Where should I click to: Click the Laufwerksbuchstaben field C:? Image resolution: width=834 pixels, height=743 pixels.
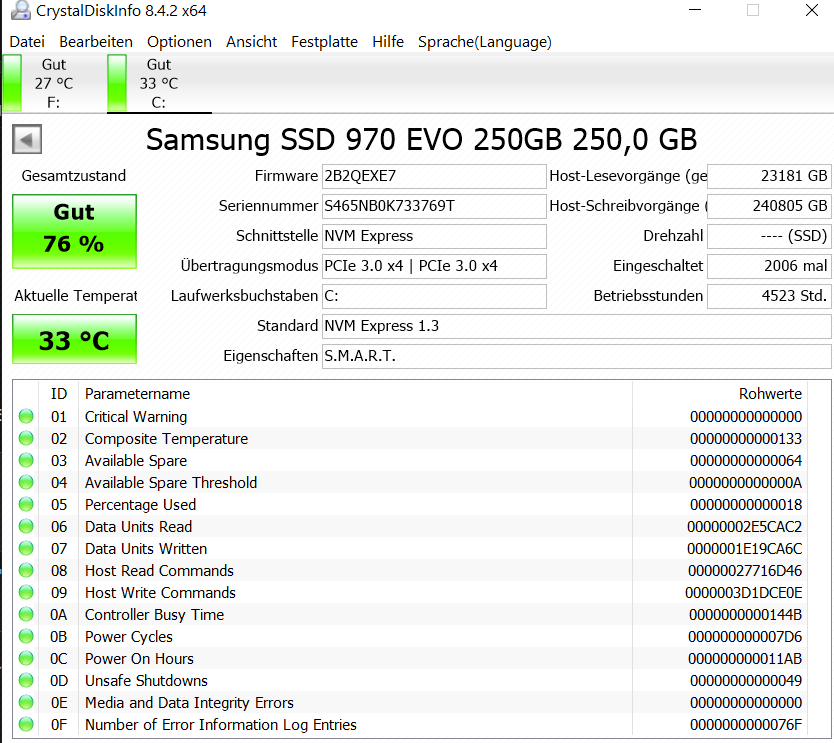434,296
